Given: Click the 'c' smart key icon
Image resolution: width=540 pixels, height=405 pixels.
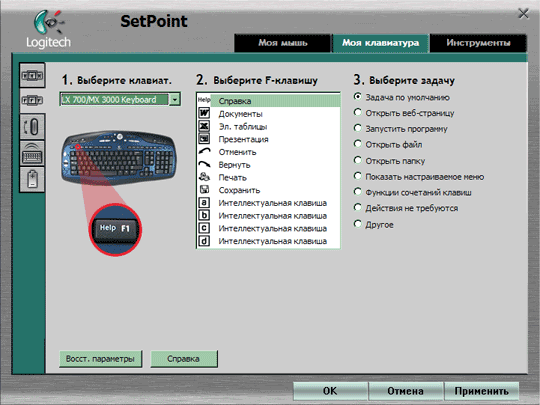Looking at the screenshot, I should point(204,228).
